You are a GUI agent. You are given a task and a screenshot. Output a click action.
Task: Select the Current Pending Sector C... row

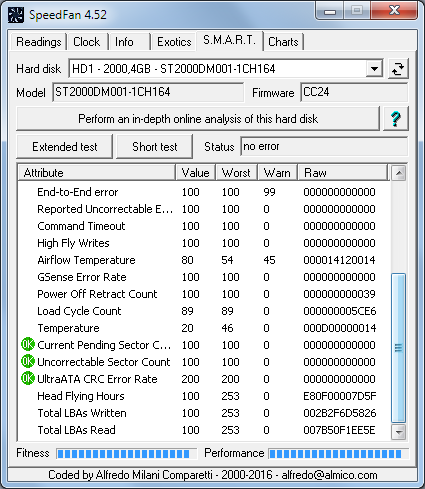203,345
